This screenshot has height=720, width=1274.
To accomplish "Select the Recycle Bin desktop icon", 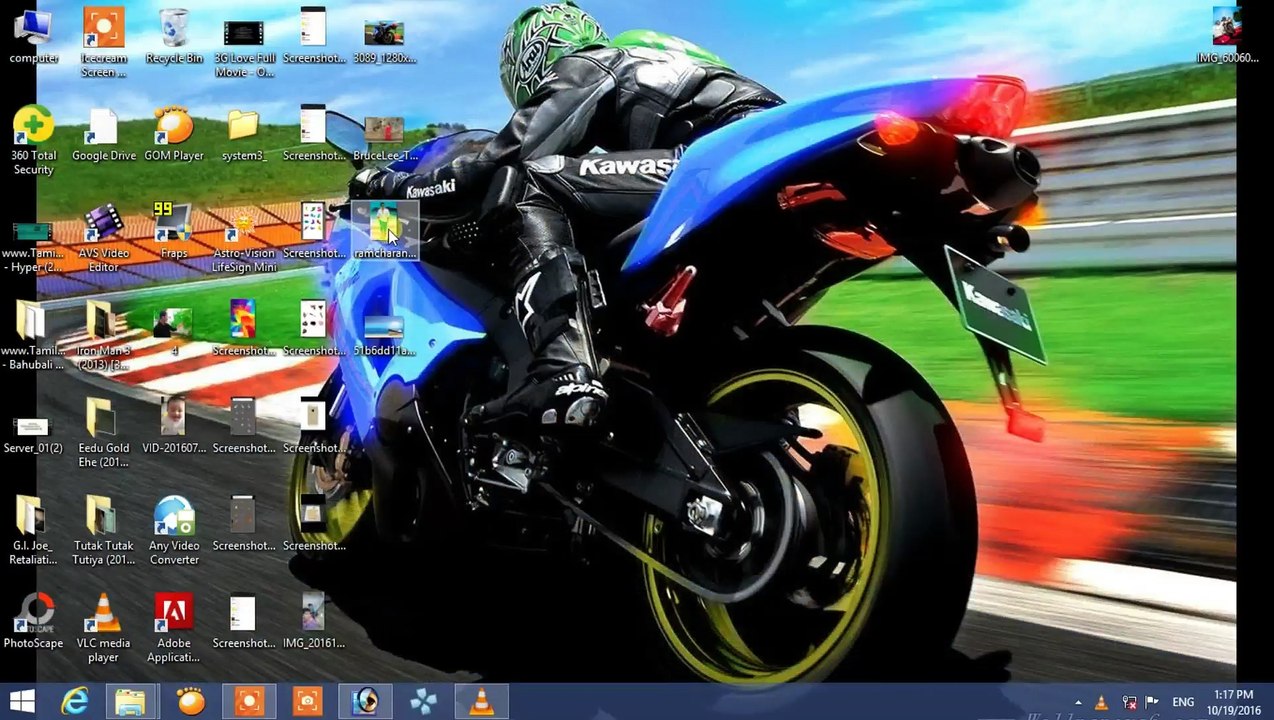I will (x=174, y=36).
